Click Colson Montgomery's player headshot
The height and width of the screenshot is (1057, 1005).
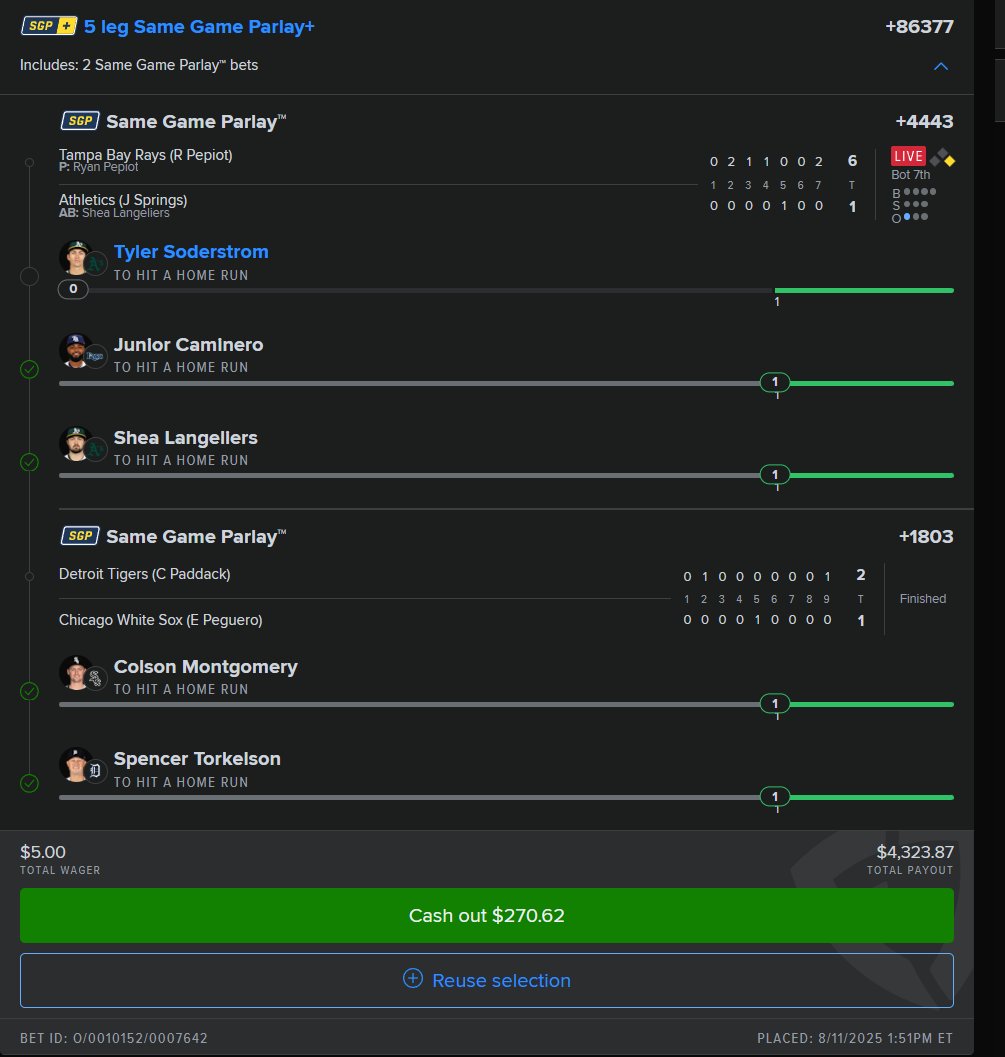[75, 673]
